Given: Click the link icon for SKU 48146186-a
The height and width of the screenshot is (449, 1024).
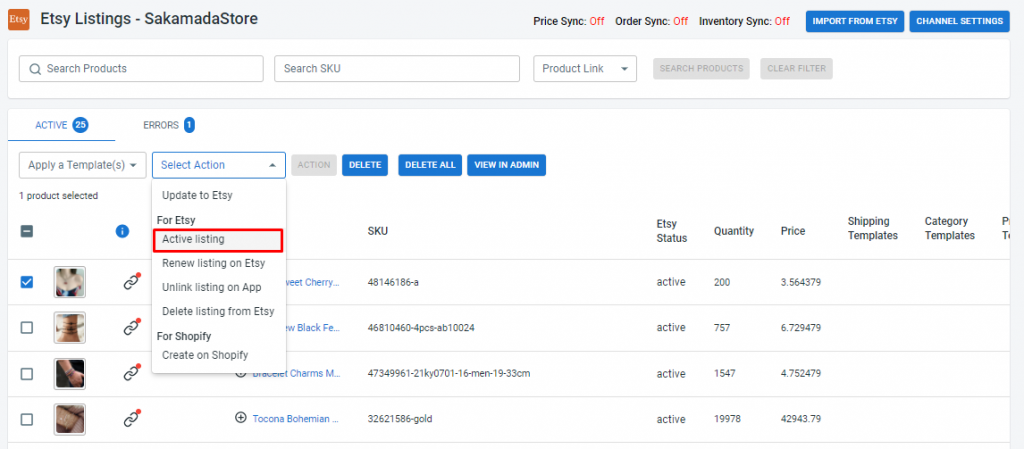Looking at the screenshot, I should pos(132,283).
